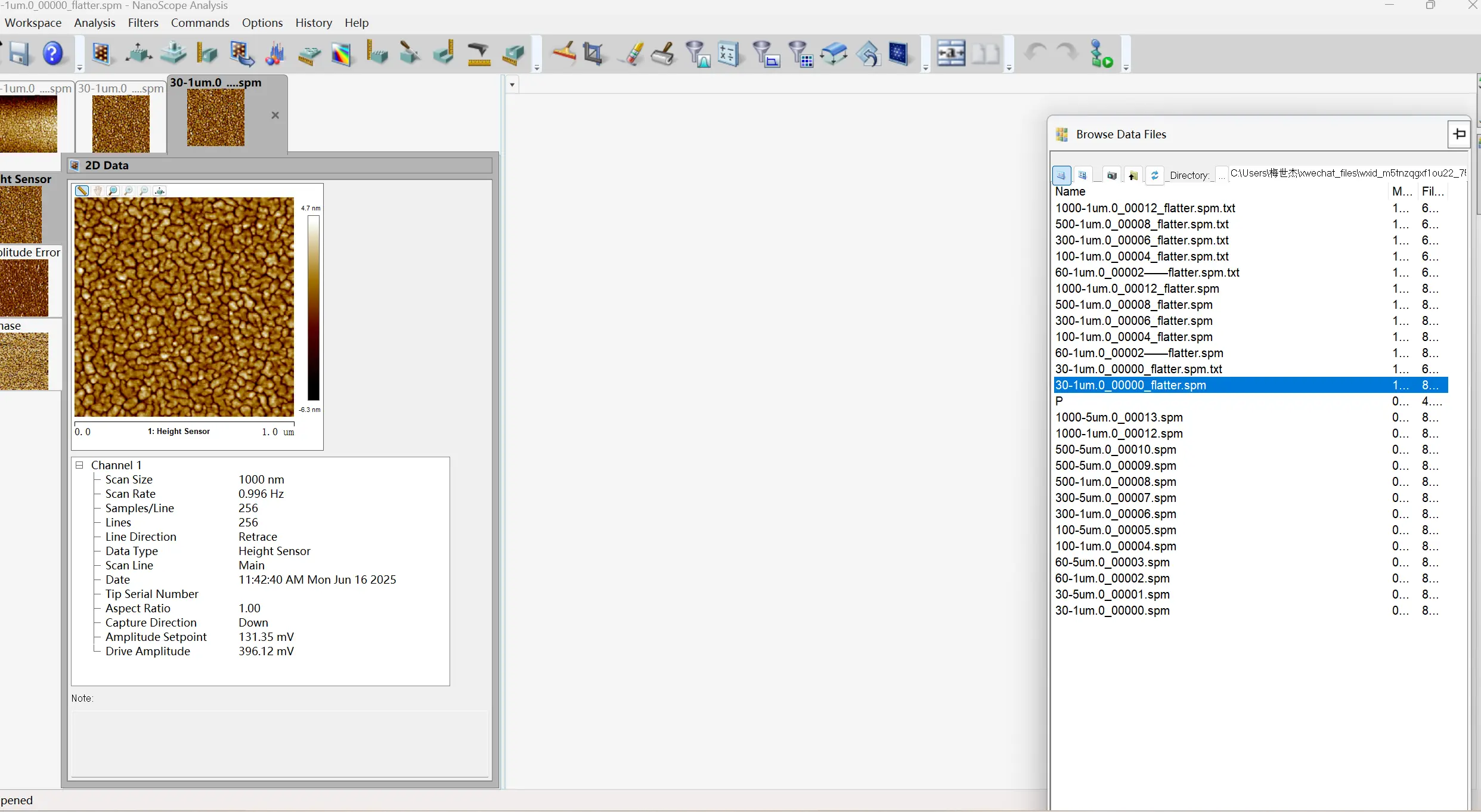The image size is (1481, 812).
Task: Click the Run AutoProgram play icon
Action: [1101, 54]
